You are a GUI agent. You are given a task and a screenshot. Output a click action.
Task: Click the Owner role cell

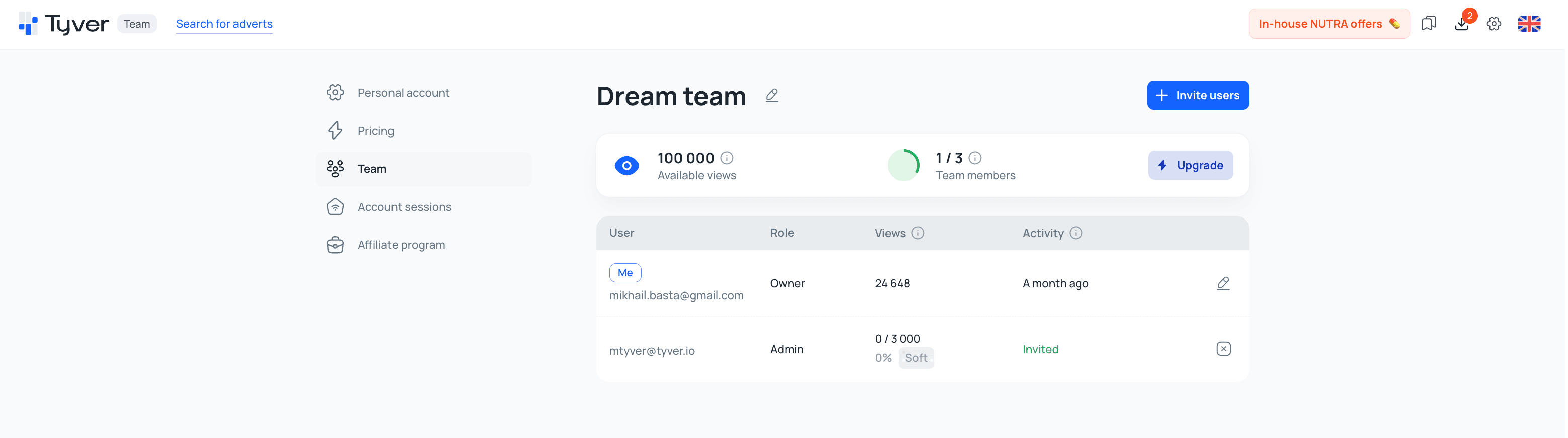click(x=787, y=283)
